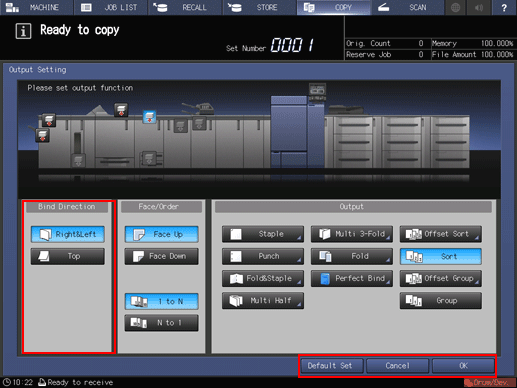Screen dimensions: 517x388
Task: Select the highlighted blue output tray icon
Action: click(149, 117)
